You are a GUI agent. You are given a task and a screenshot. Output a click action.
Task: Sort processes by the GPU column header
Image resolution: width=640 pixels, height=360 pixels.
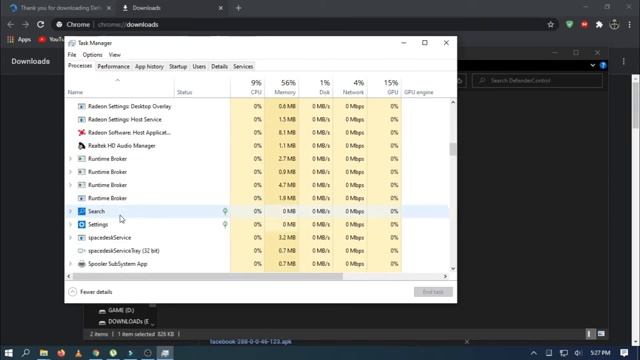(x=384, y=87)
